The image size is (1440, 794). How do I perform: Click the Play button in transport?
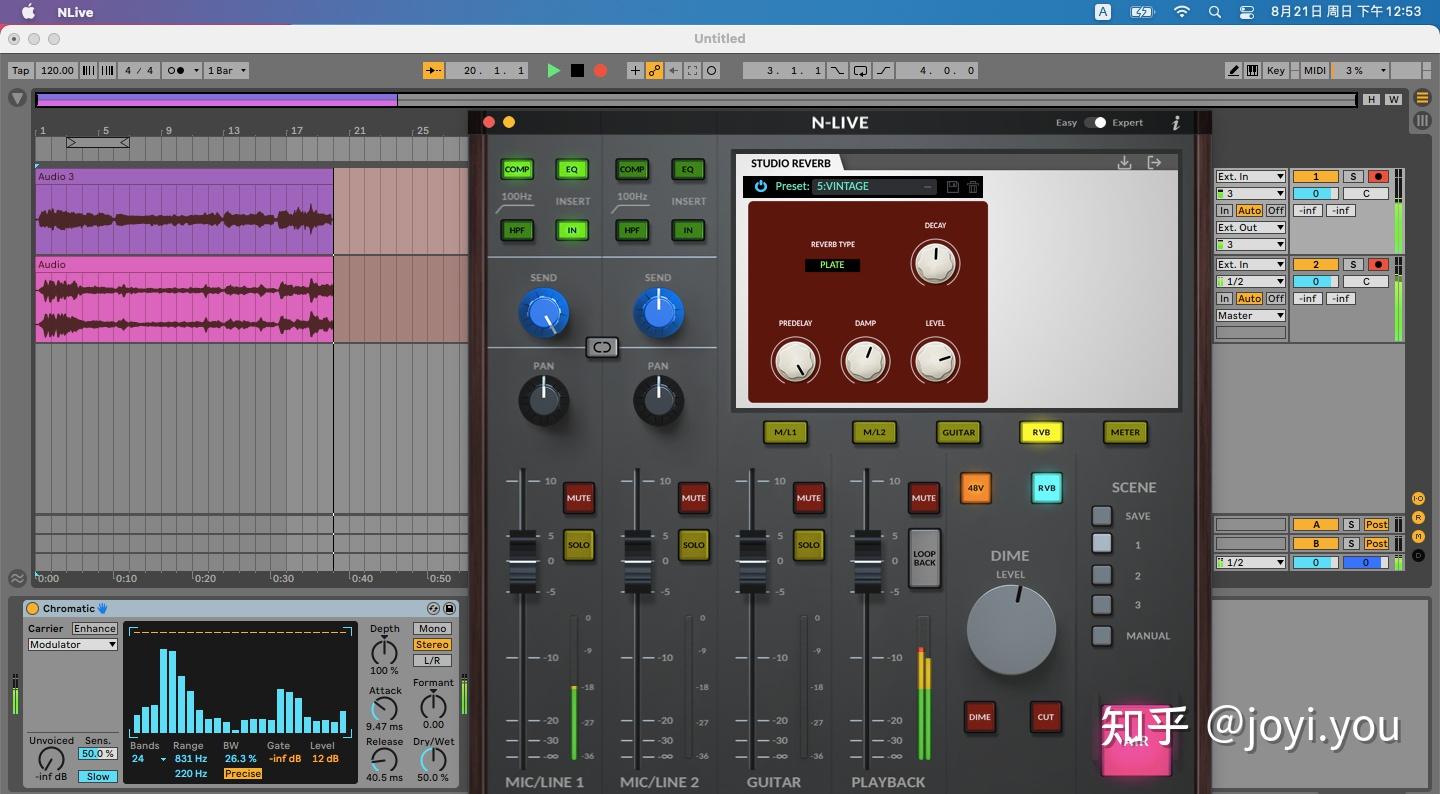click(x=553, y=71)
